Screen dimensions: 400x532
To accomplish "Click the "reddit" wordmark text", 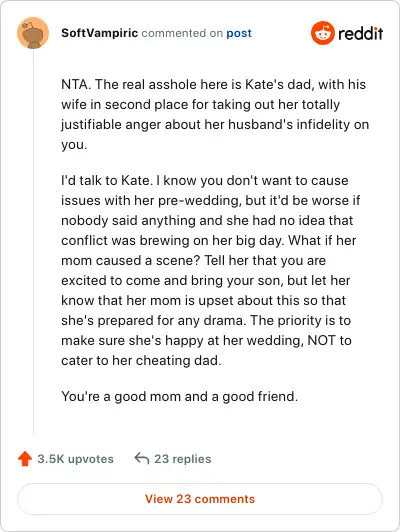I will tap(361, 33).
